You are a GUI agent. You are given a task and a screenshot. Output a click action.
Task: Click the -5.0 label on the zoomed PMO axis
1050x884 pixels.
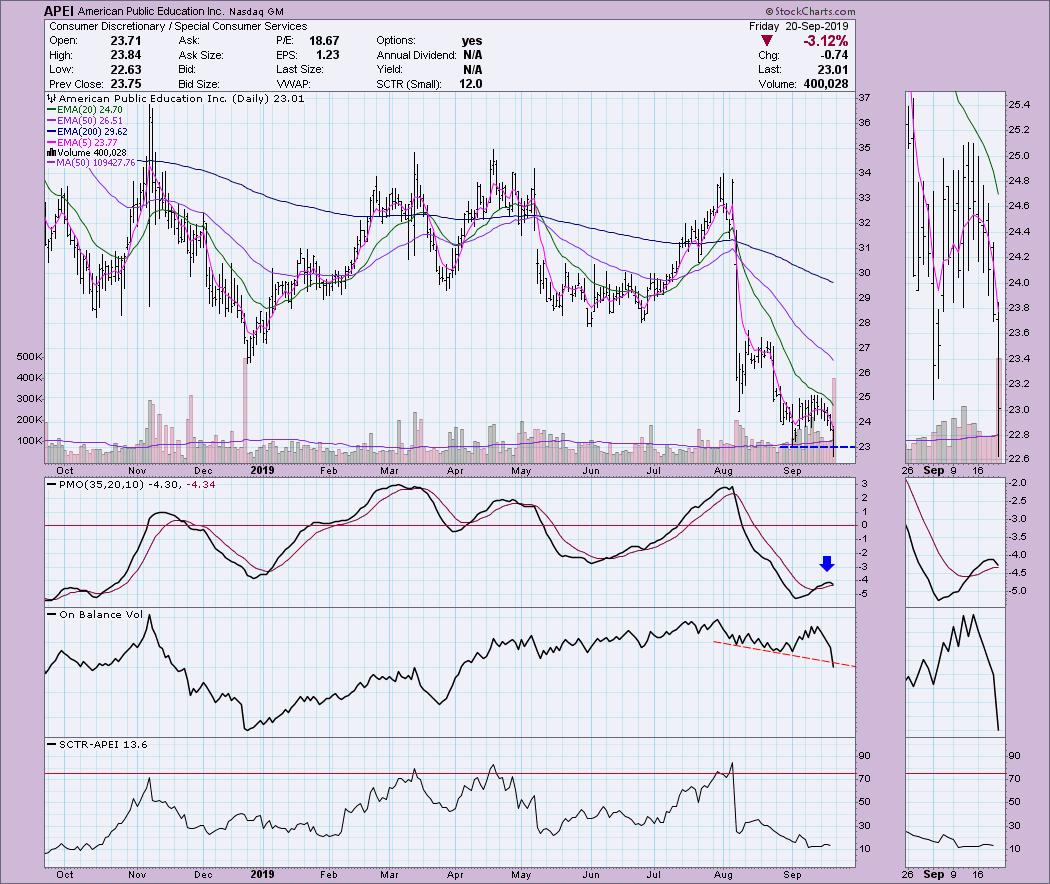coord(1018,591)
